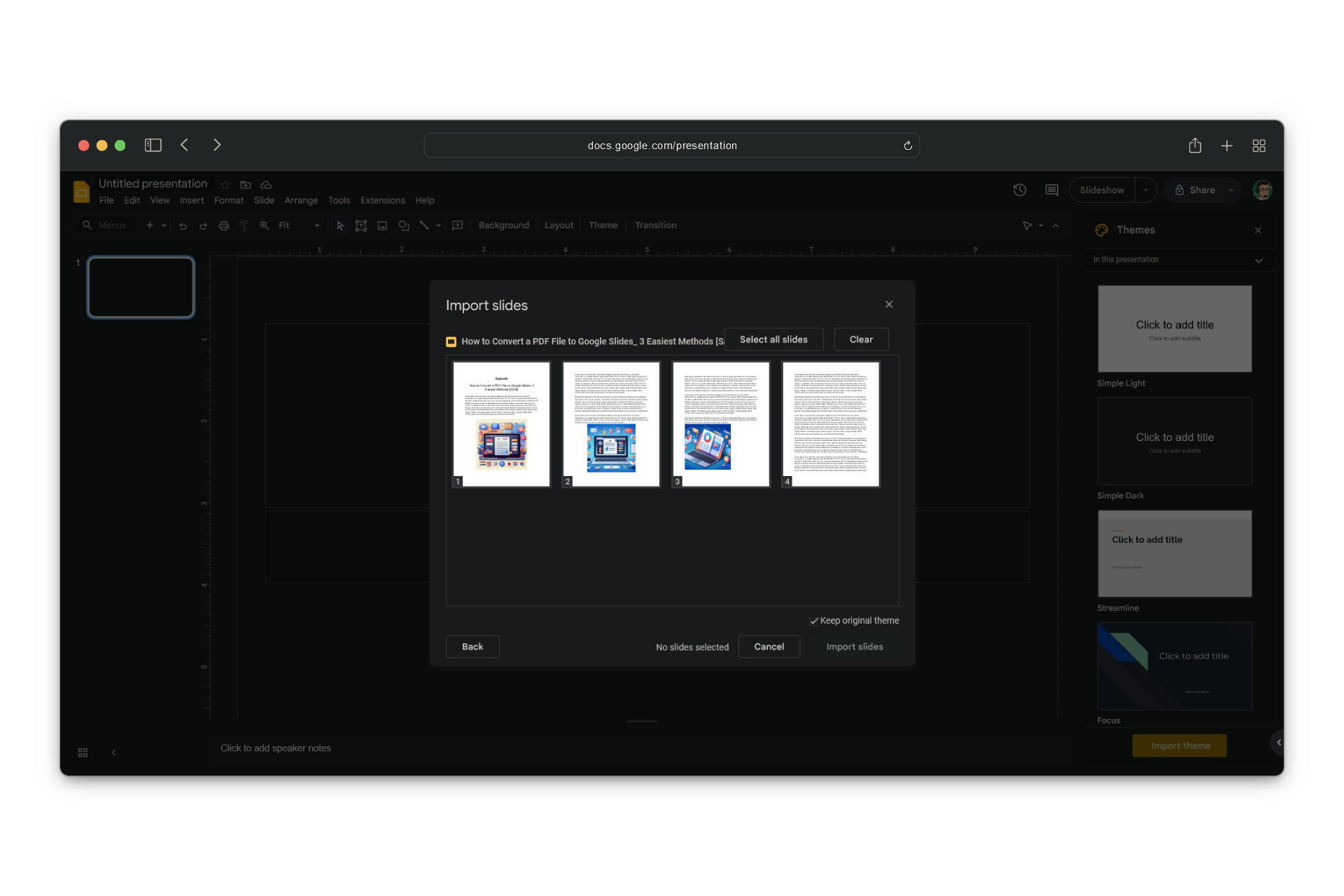Open the Slideshow dropdown arrow
Image resolution: width=1344 pixels, height=896 pixels.
pyautogui.click(x=1146, y=190)
